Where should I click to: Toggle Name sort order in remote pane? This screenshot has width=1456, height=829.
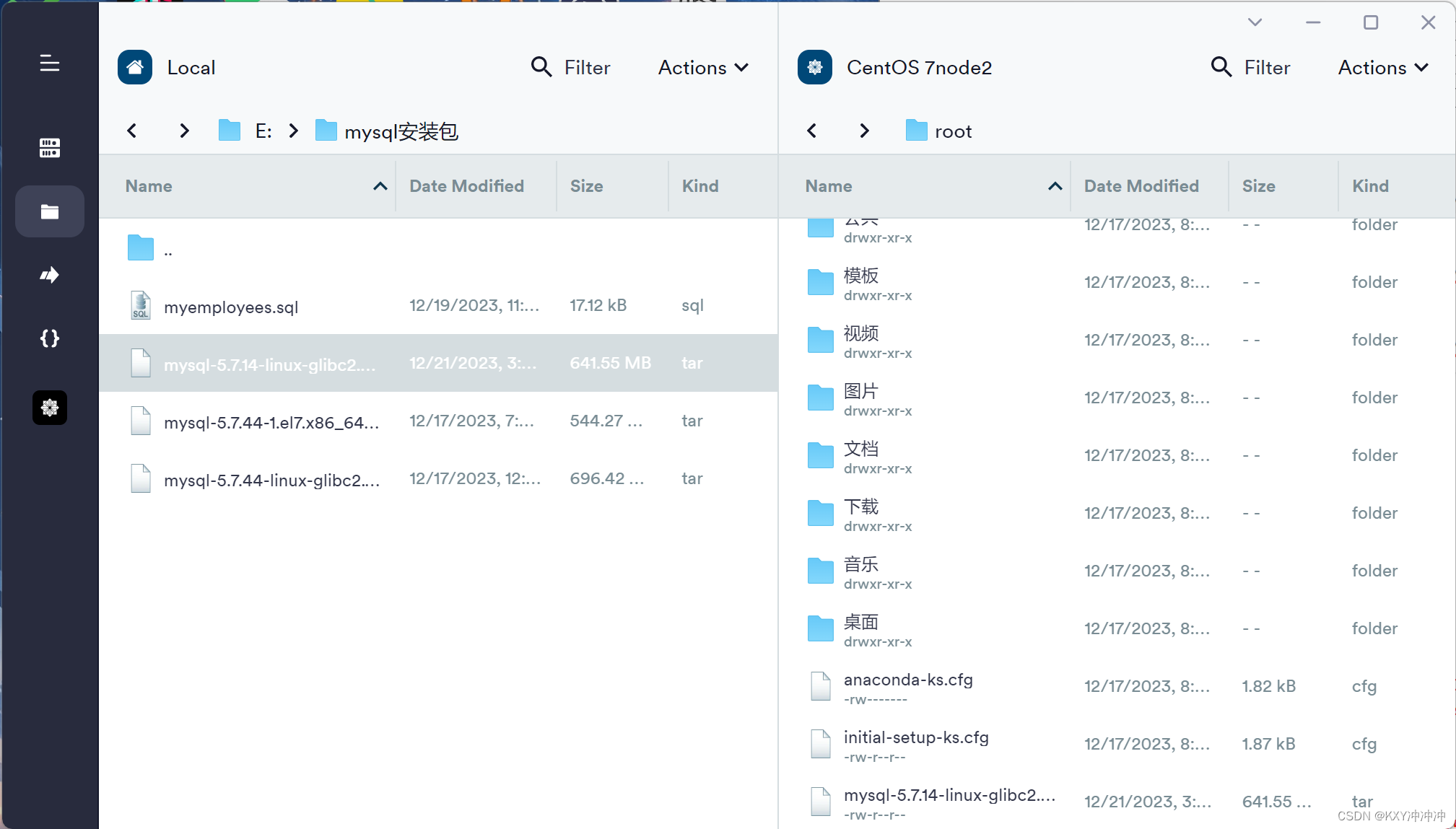(x=1055, y=186)
